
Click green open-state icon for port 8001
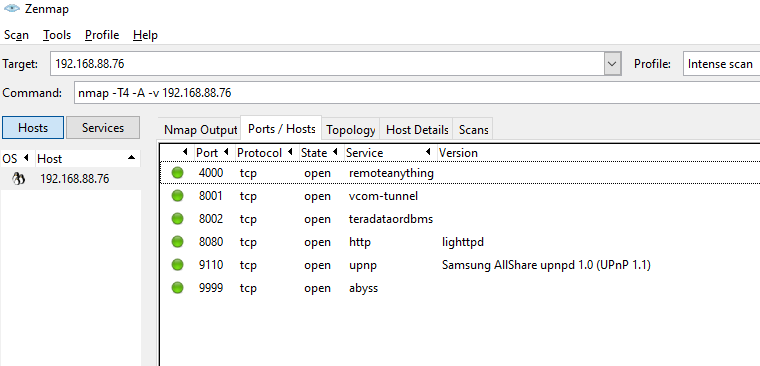178,196
